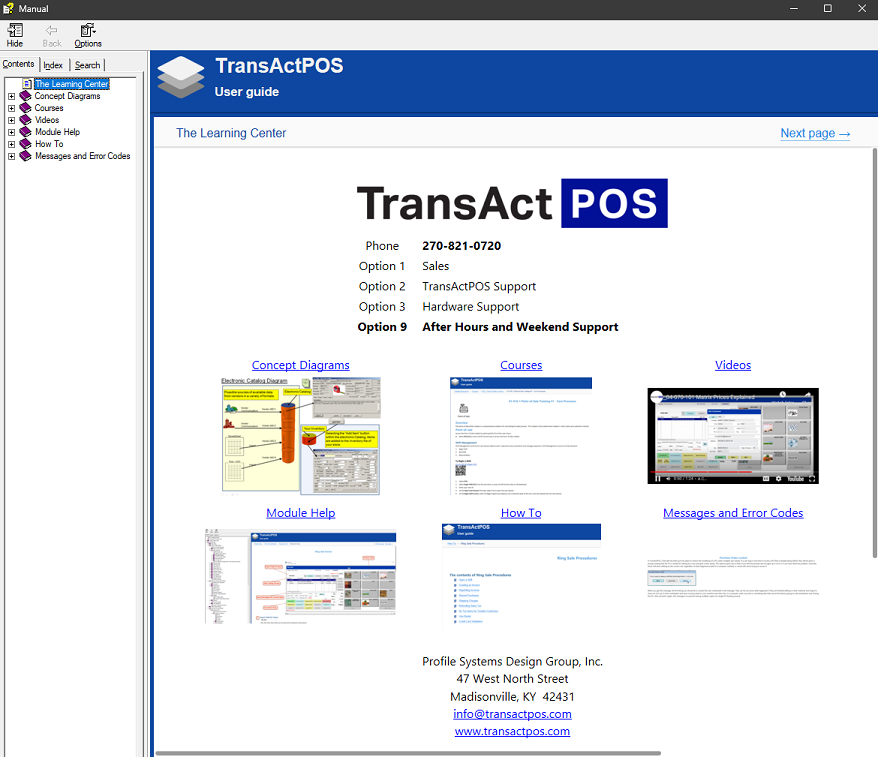The image size is (878, 757).
Task: Click the phone number 270-821-0720
Action: [461, 246]
